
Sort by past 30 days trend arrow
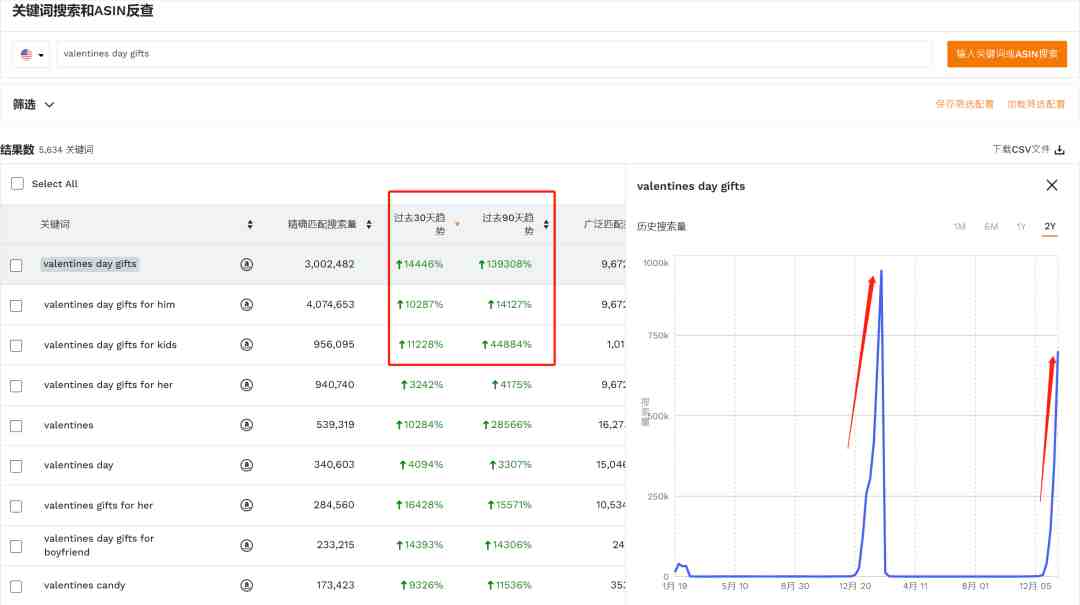457,224
